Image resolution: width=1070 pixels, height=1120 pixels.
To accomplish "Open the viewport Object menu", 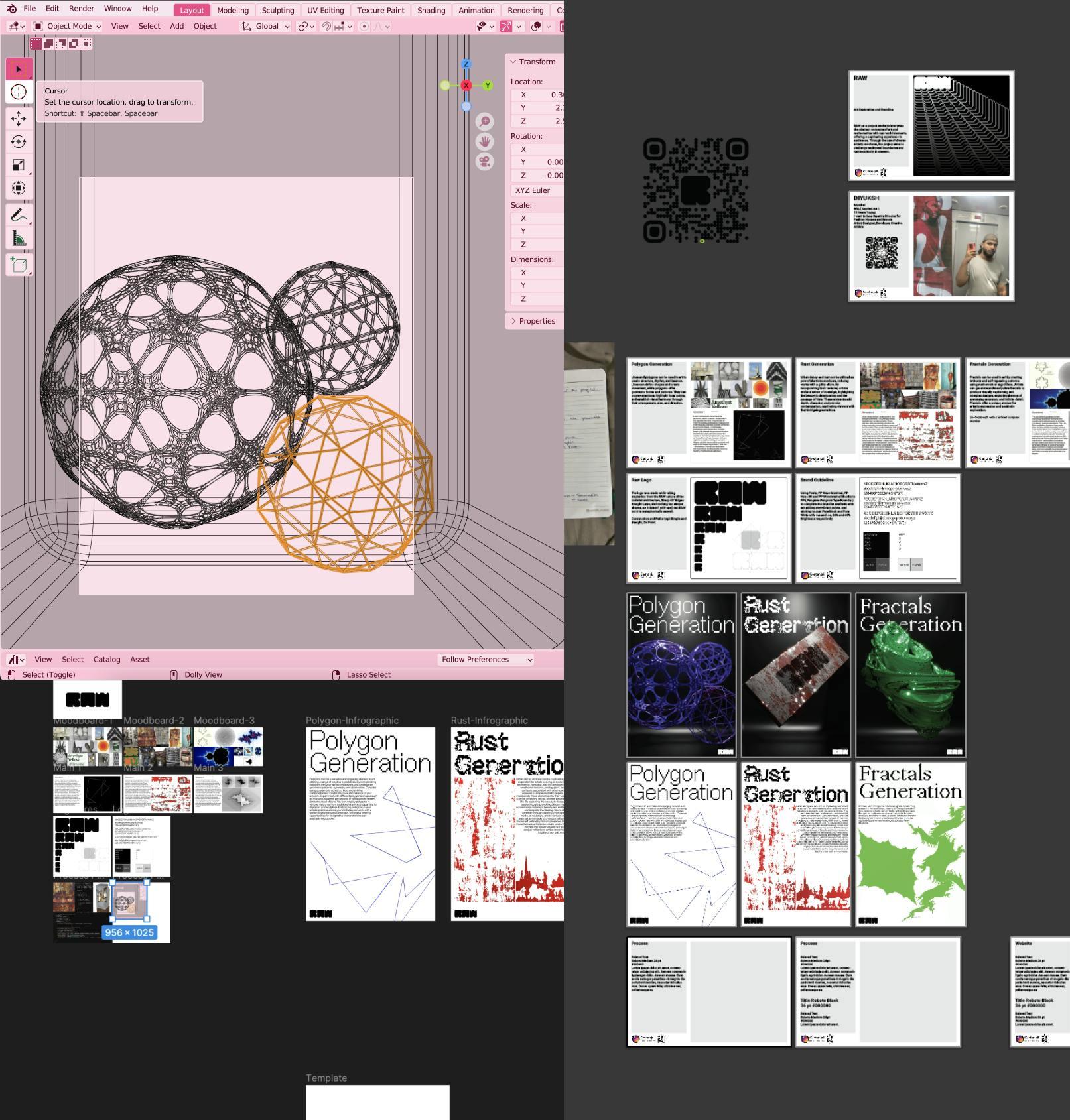I will coord(205,26).
